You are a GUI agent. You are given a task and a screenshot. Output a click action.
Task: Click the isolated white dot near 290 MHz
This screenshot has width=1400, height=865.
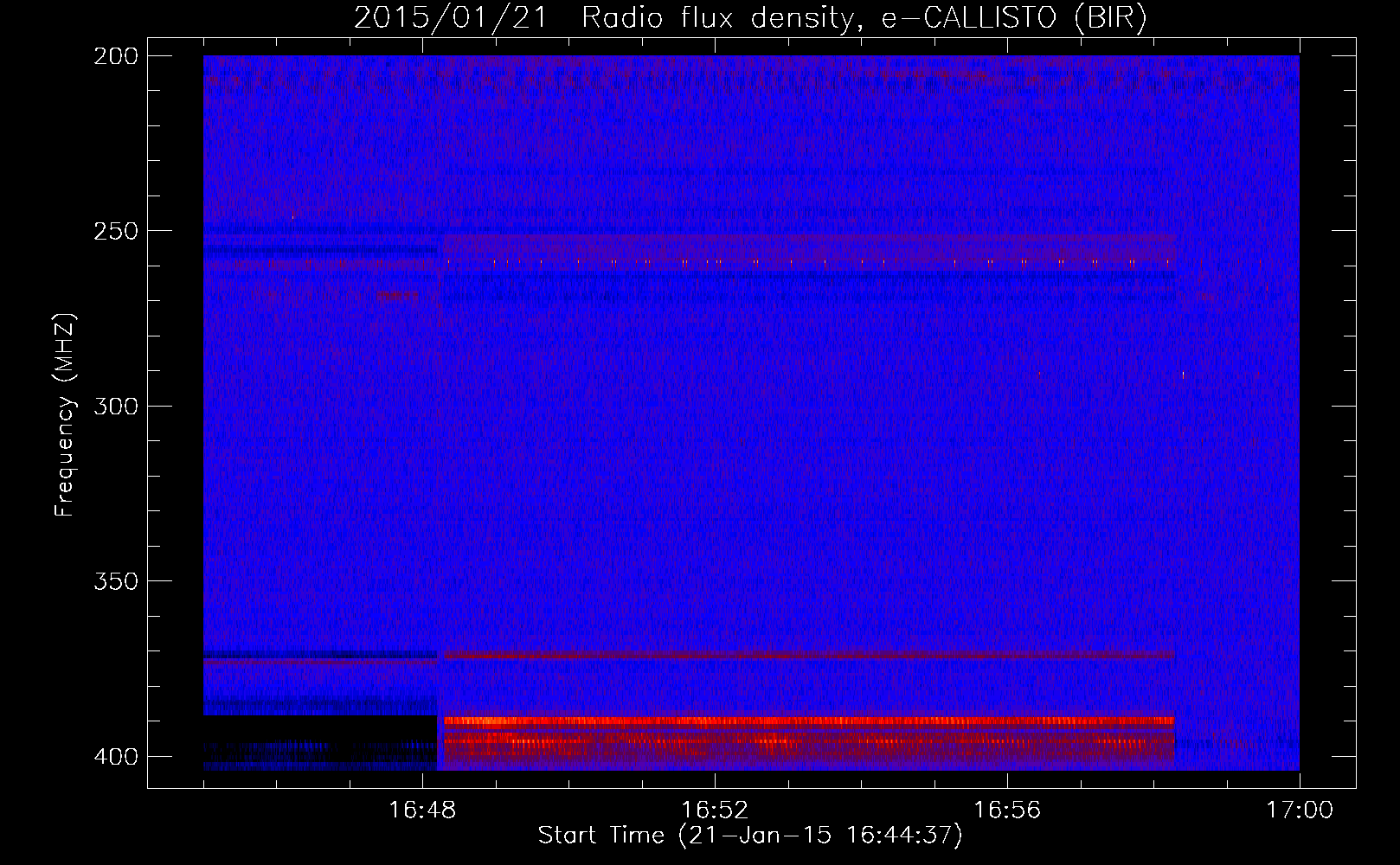click(1183, 375)
